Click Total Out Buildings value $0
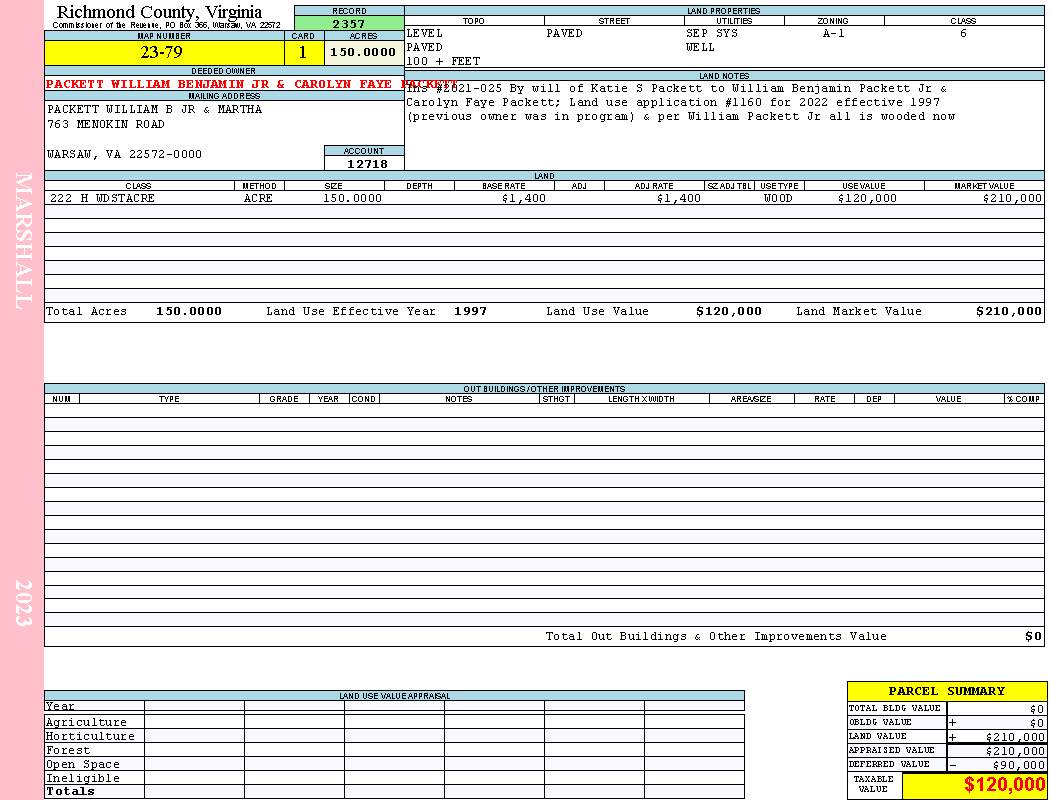This screenshot has height=800, width=1050. pyautogui.click(x=1034, y=636)
